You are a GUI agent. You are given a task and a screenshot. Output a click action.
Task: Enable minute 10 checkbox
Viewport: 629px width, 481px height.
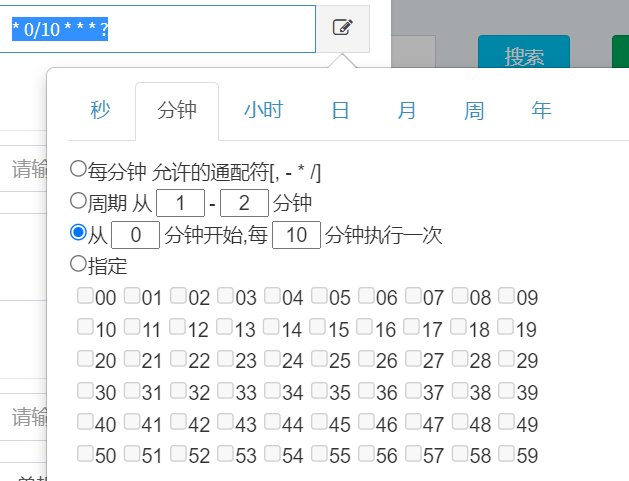(x=85, y=327)
